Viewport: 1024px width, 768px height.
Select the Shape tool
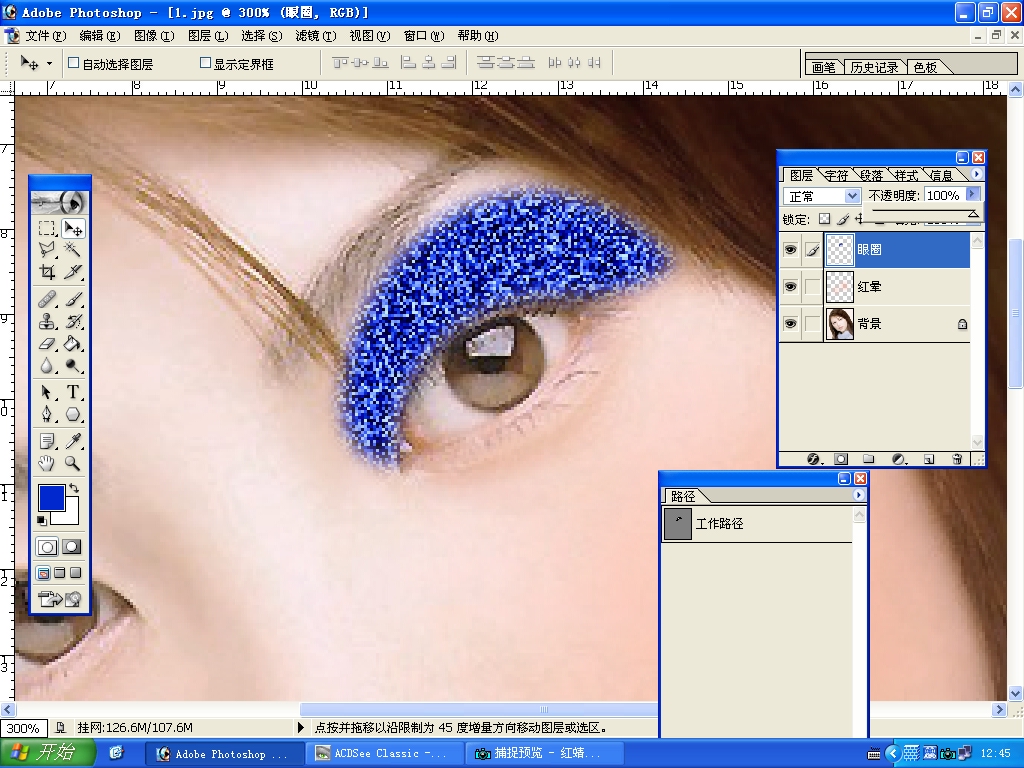(x=72, y=414)
